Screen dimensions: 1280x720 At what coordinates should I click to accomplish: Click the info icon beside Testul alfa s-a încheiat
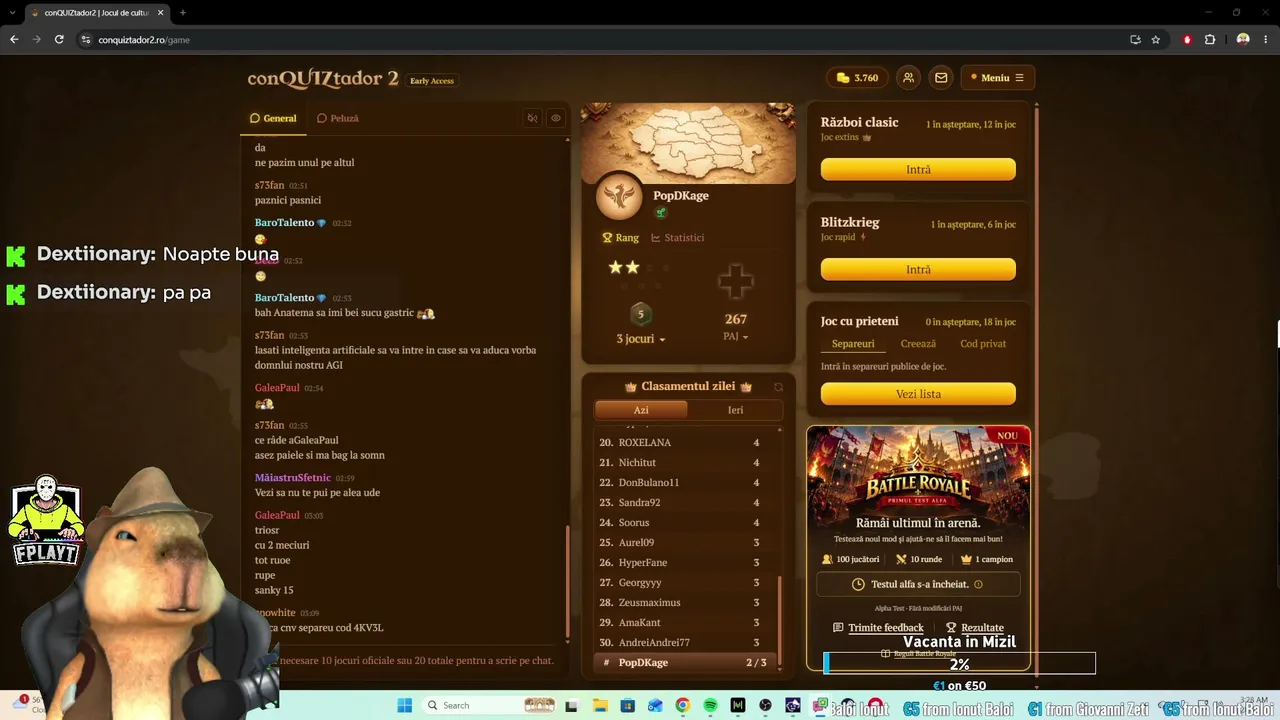point(978,585)
